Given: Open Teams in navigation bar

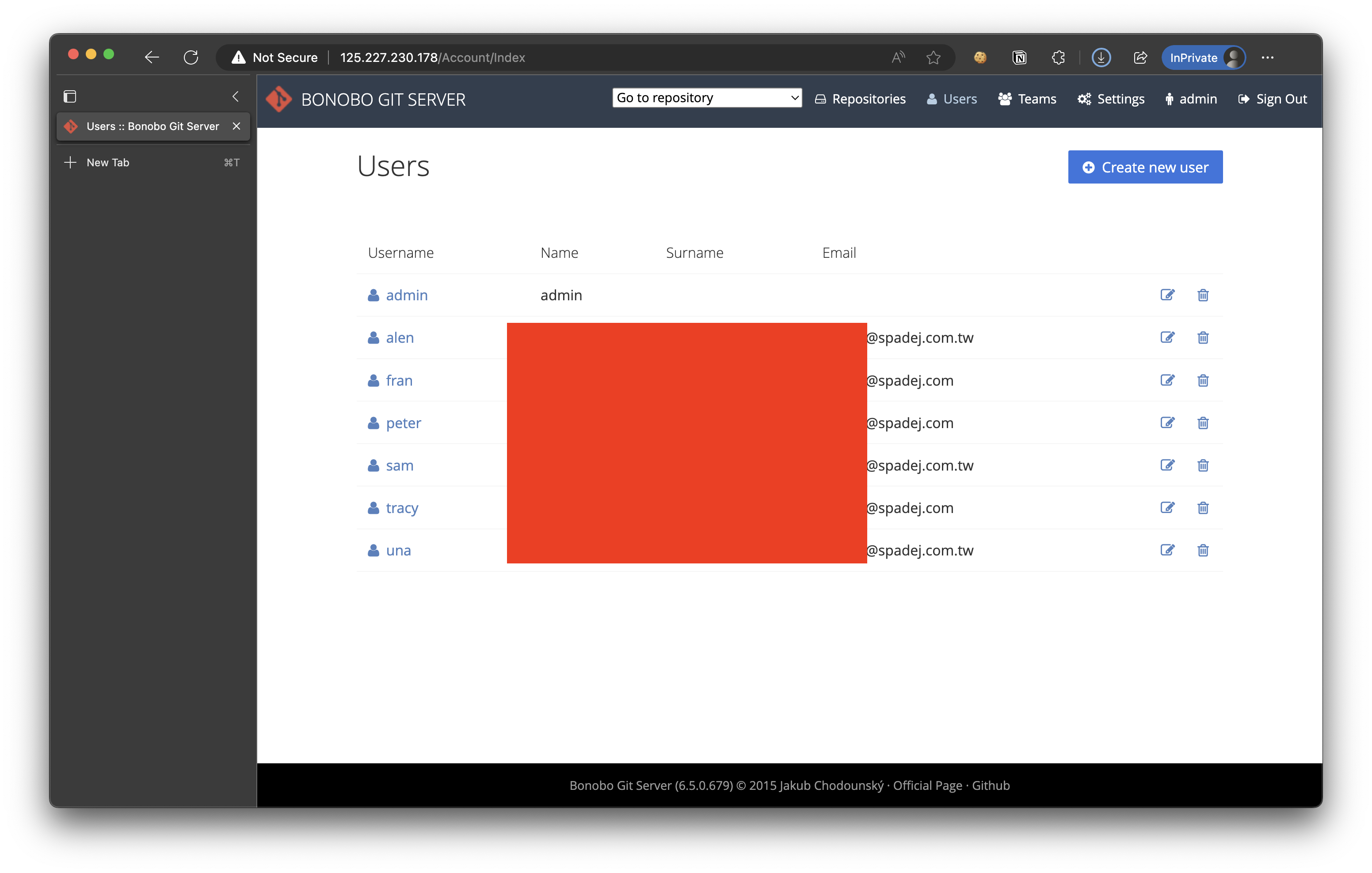Looking at the screenshot, I should click(1027, 99).
